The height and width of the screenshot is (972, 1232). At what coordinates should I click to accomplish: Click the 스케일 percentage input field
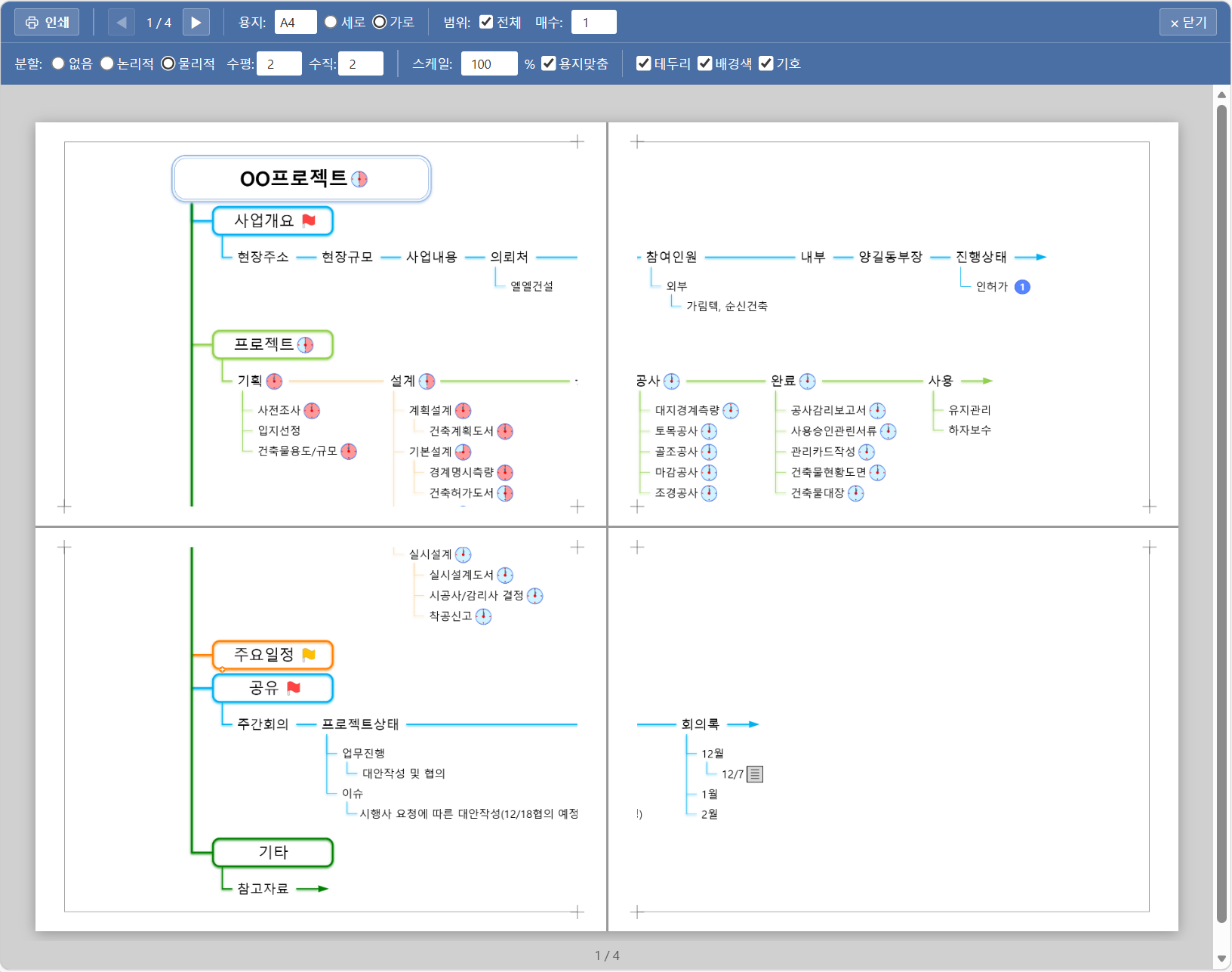coord(488,64)
